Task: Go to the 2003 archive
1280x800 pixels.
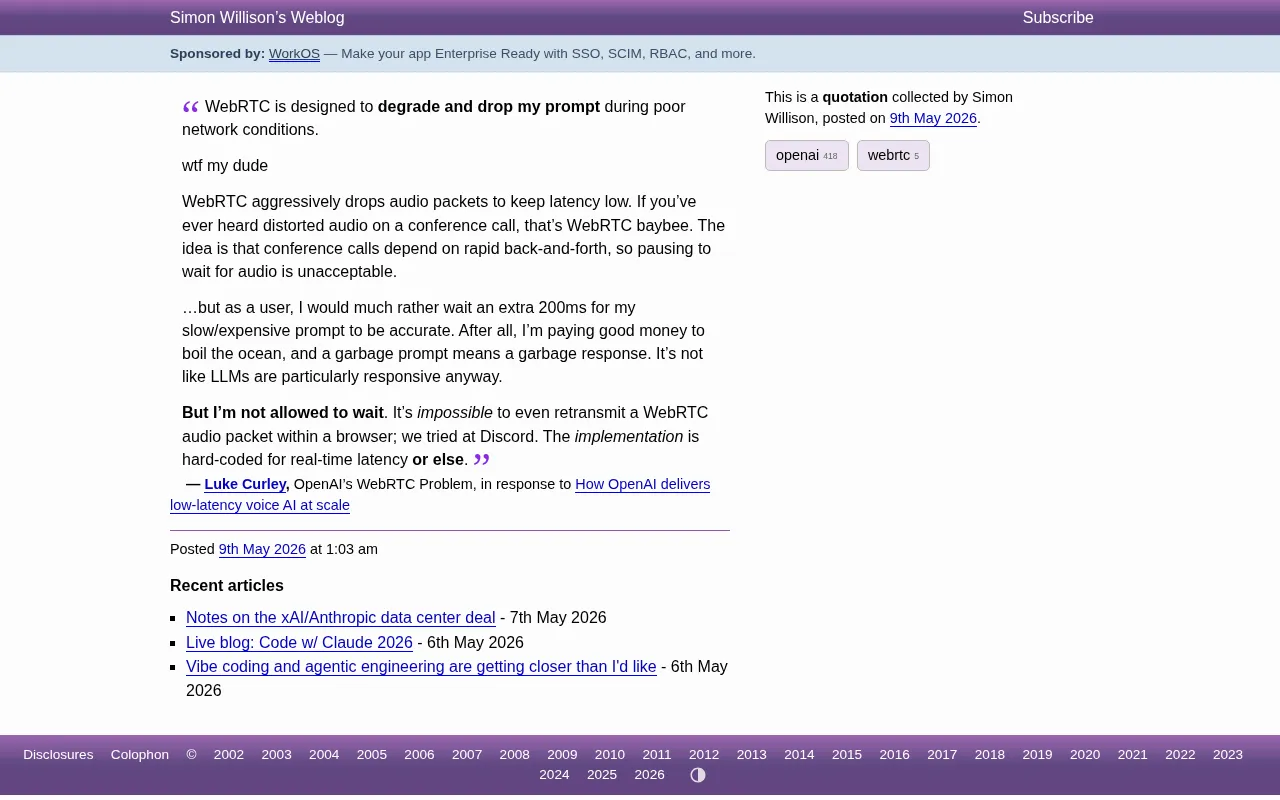Action: pos(277,755)
